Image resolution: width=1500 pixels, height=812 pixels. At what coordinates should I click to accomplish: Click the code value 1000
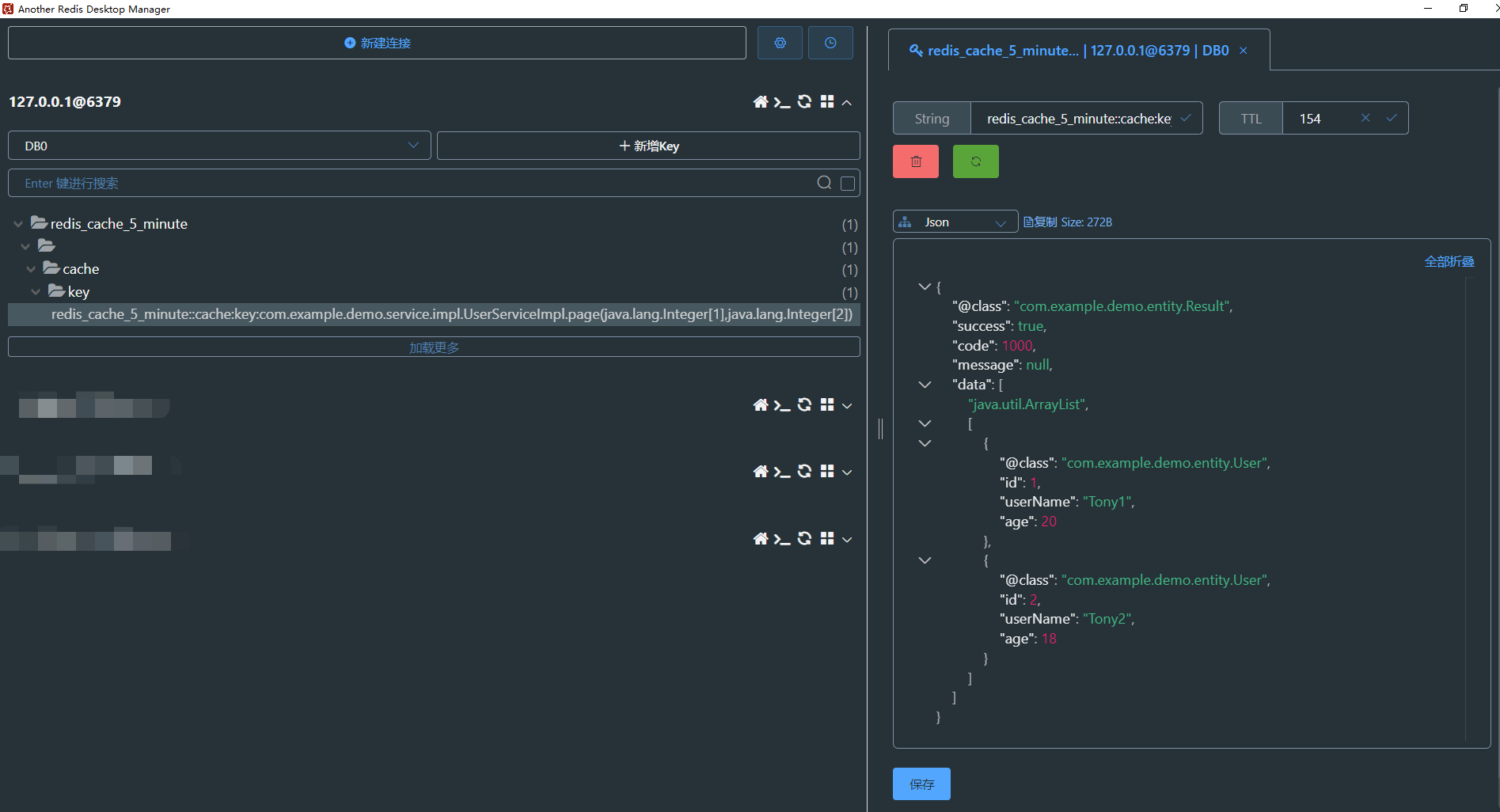tap(1017, 346)
